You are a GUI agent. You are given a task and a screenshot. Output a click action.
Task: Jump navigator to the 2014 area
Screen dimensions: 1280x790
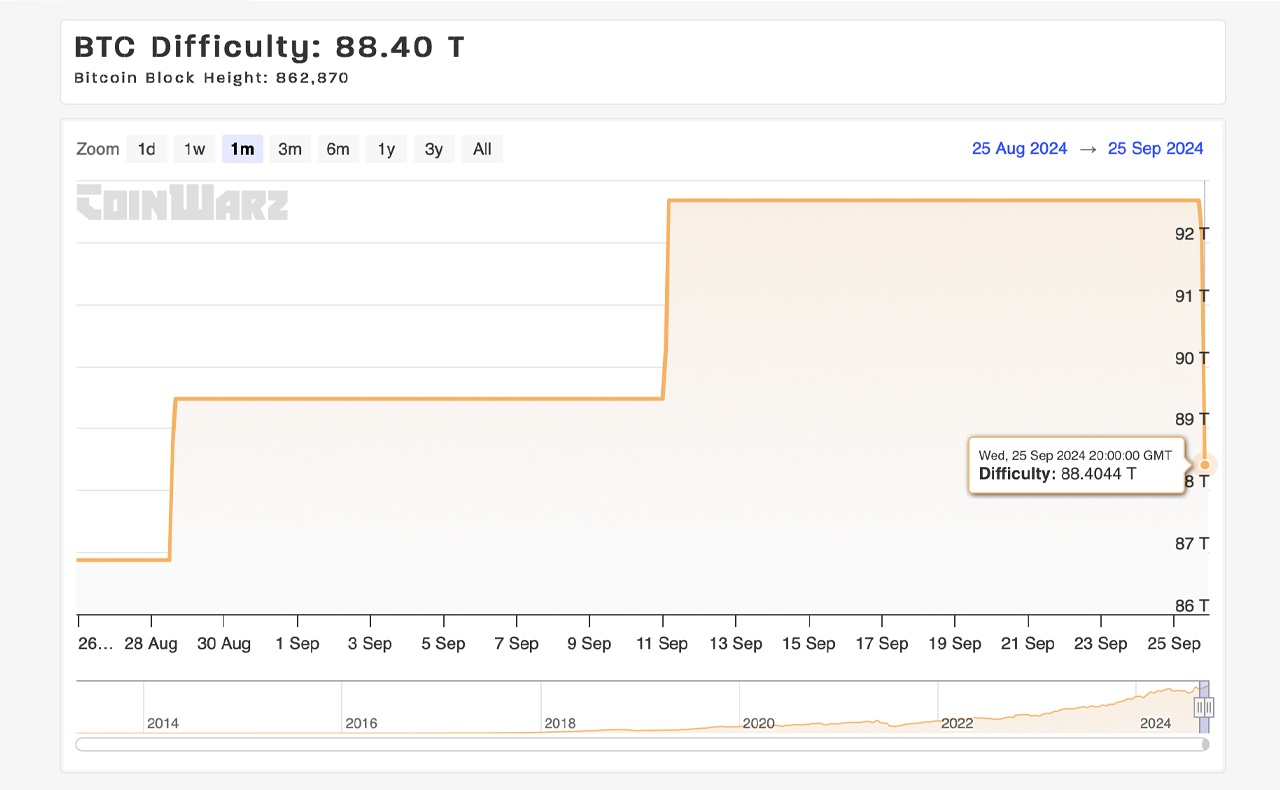click(163, 710)
